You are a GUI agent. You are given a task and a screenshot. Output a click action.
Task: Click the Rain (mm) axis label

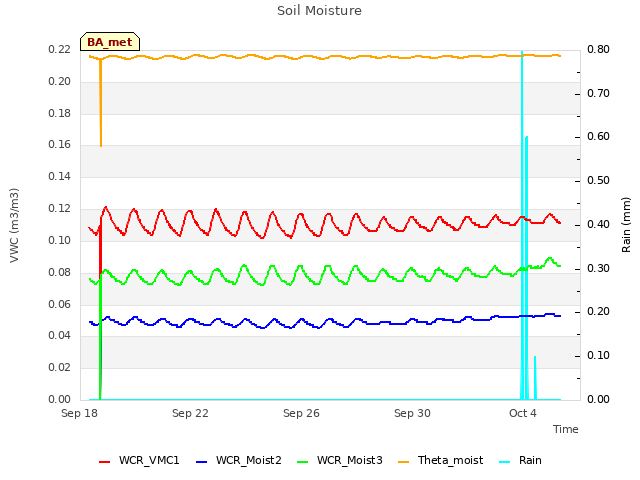pos(626,225)
